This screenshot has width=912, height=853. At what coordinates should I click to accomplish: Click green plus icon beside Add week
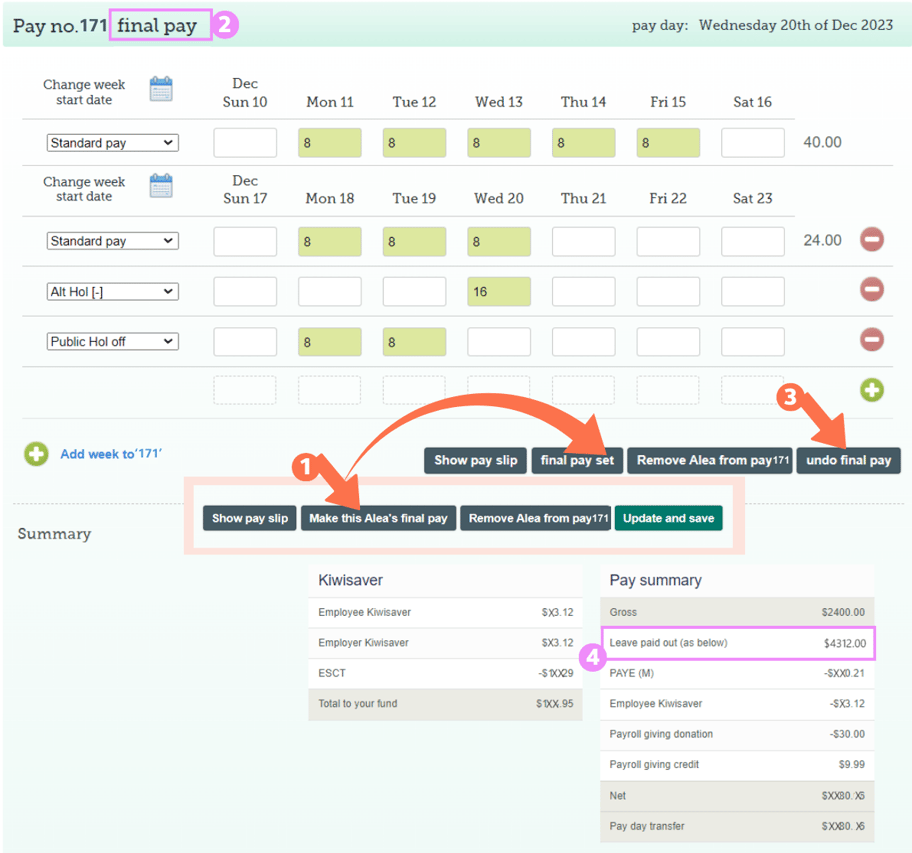coord(36,454)
